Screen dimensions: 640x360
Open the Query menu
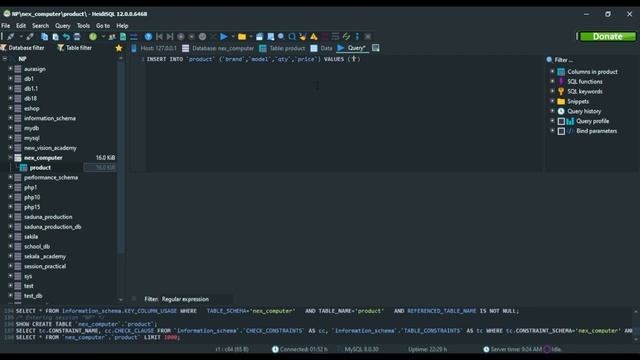tap(62, 26)
